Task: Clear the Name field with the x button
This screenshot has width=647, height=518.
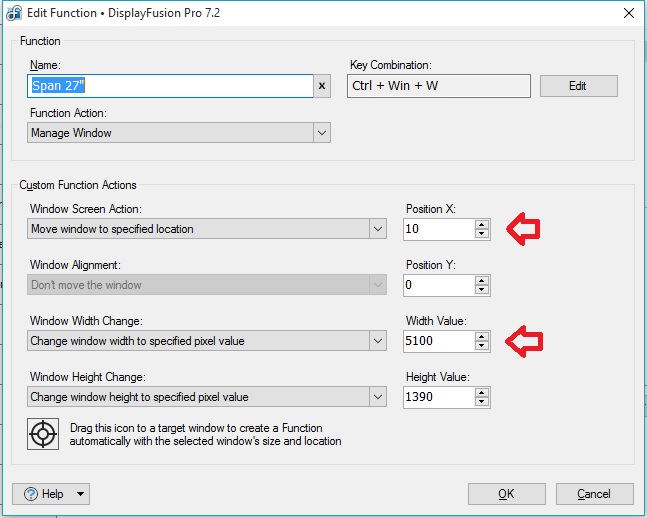Action: coord(322,86)
